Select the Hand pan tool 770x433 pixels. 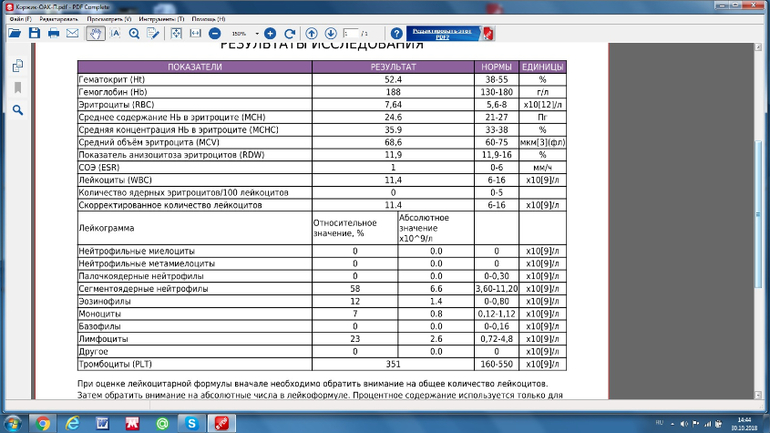[95, 33]
